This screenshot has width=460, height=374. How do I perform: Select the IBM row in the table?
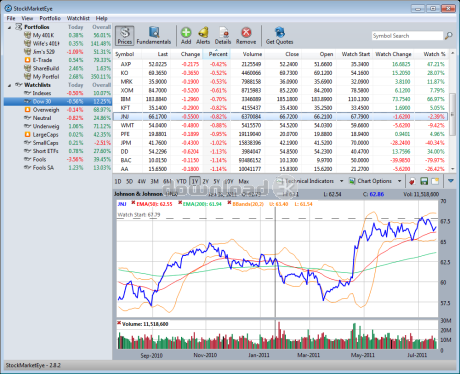tap(281, 99)
